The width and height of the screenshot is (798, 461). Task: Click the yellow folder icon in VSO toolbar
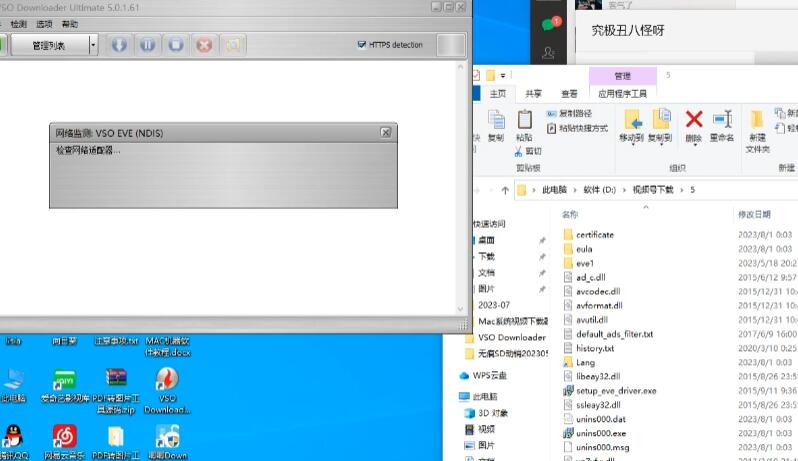tap(233, 45)
